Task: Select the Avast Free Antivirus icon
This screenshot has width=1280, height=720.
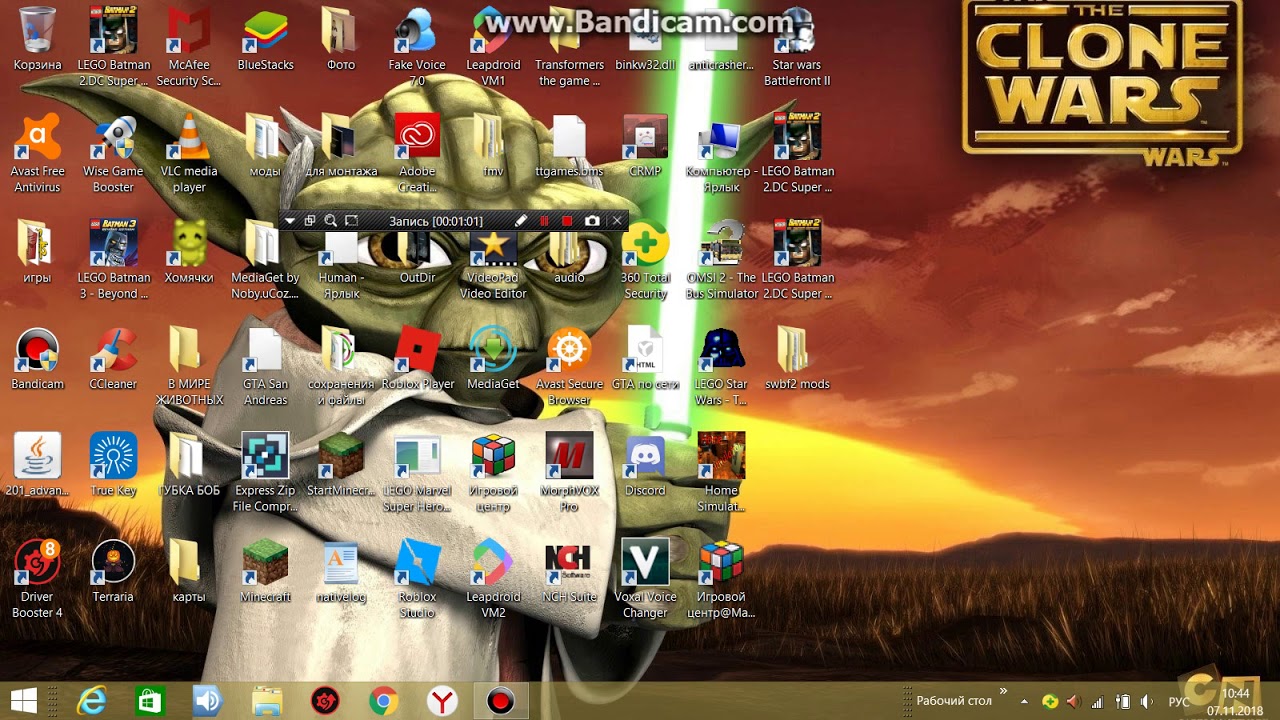Action: click(x=37, y=153)
